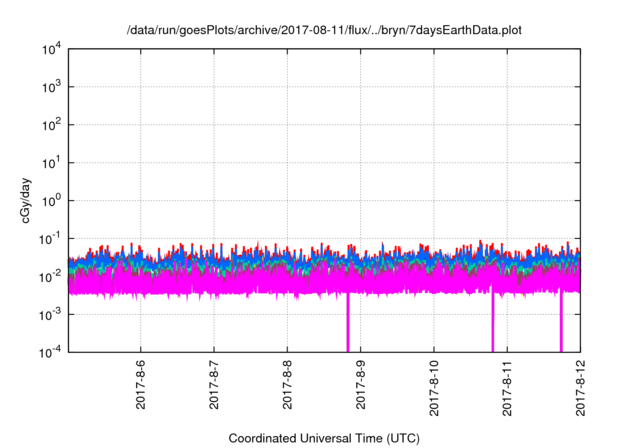Click the 2017-8-12 date tick label
The height and width of the screenshot is (448, 640).
580,388
